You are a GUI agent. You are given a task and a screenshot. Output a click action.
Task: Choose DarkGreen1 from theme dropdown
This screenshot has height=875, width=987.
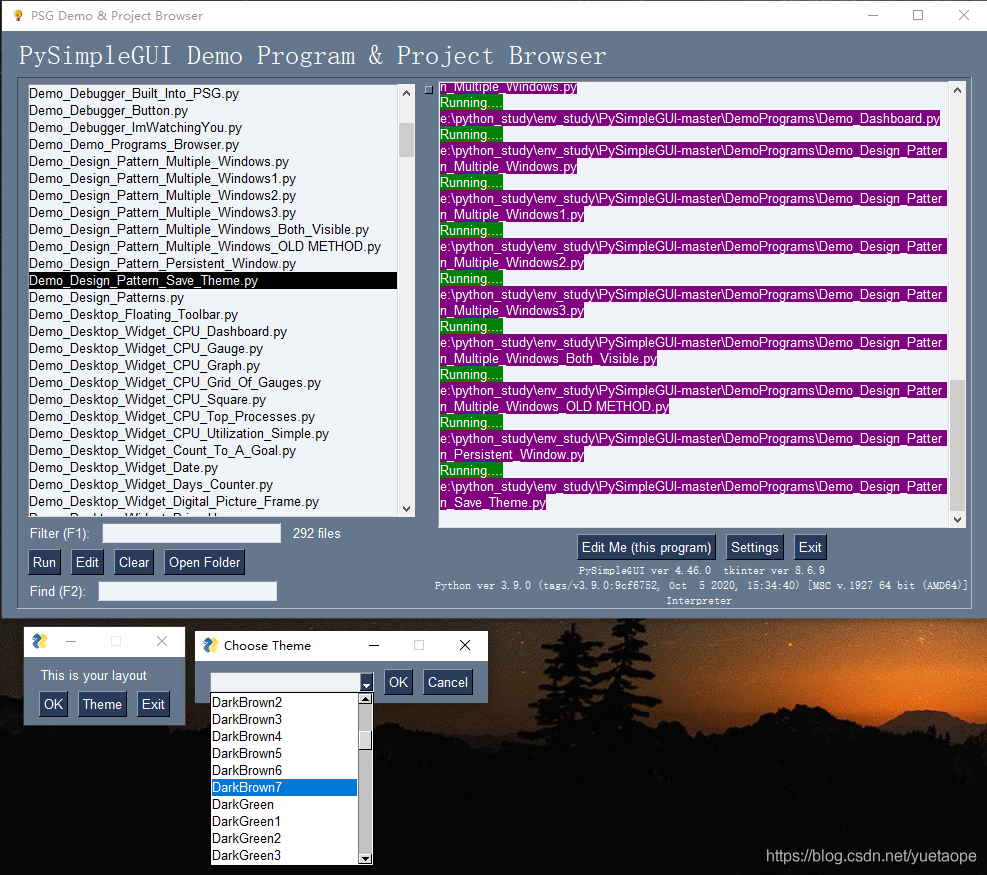tap(285, 821)
